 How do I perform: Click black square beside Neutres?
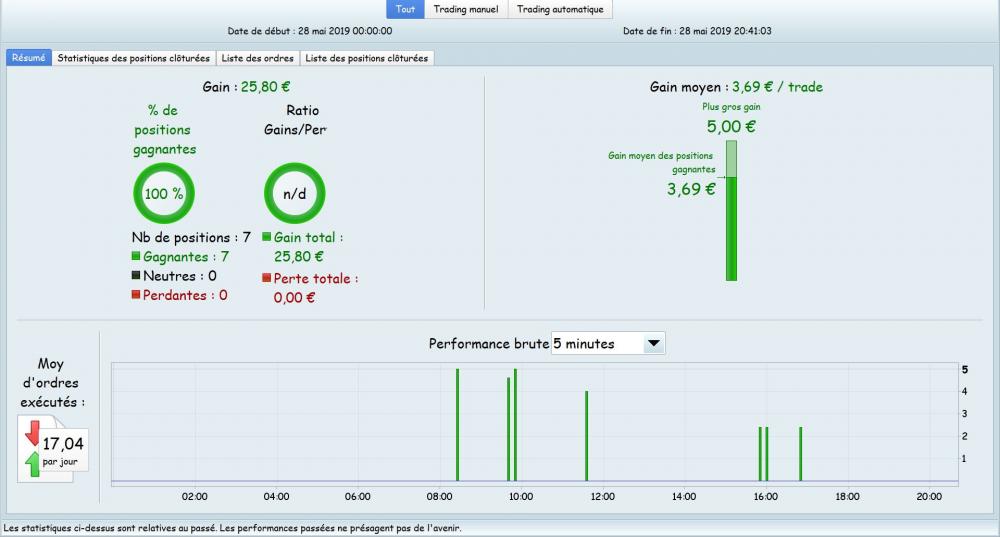pos(136,275)
